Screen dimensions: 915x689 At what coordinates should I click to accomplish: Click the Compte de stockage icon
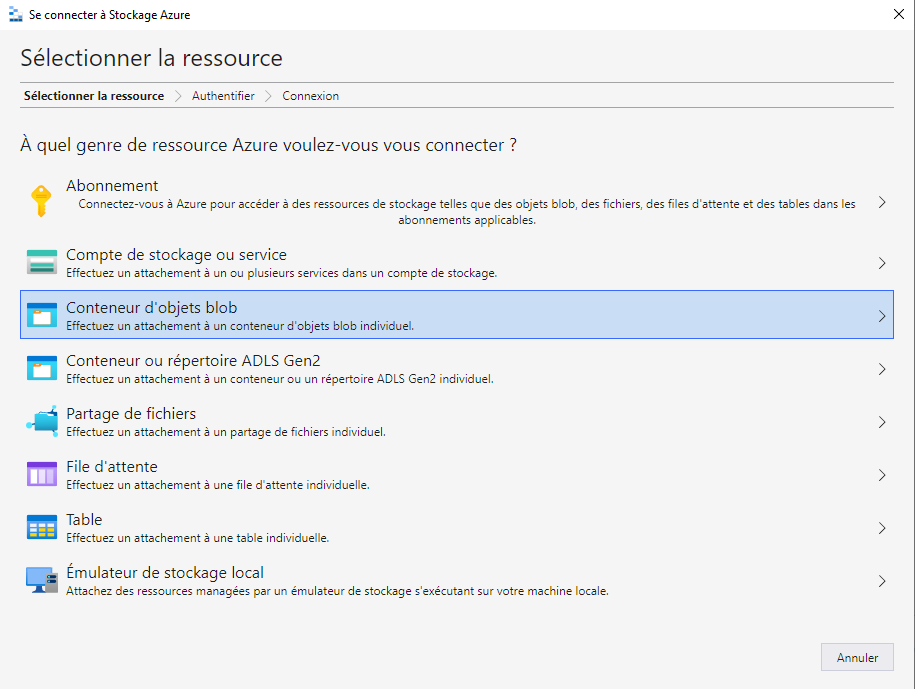point(41,263)
